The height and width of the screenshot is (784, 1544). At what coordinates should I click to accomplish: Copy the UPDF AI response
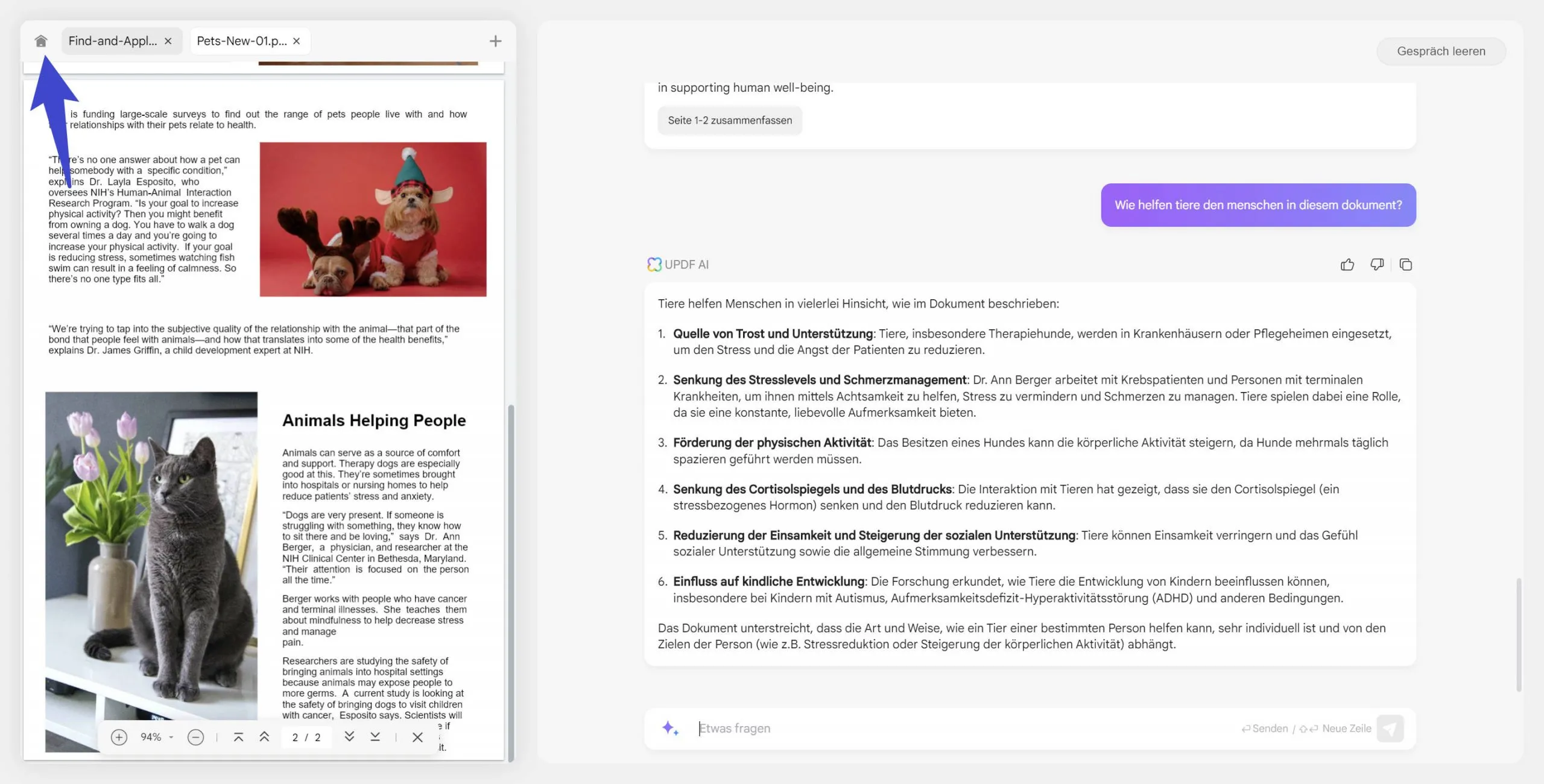tap(1406, 265)
